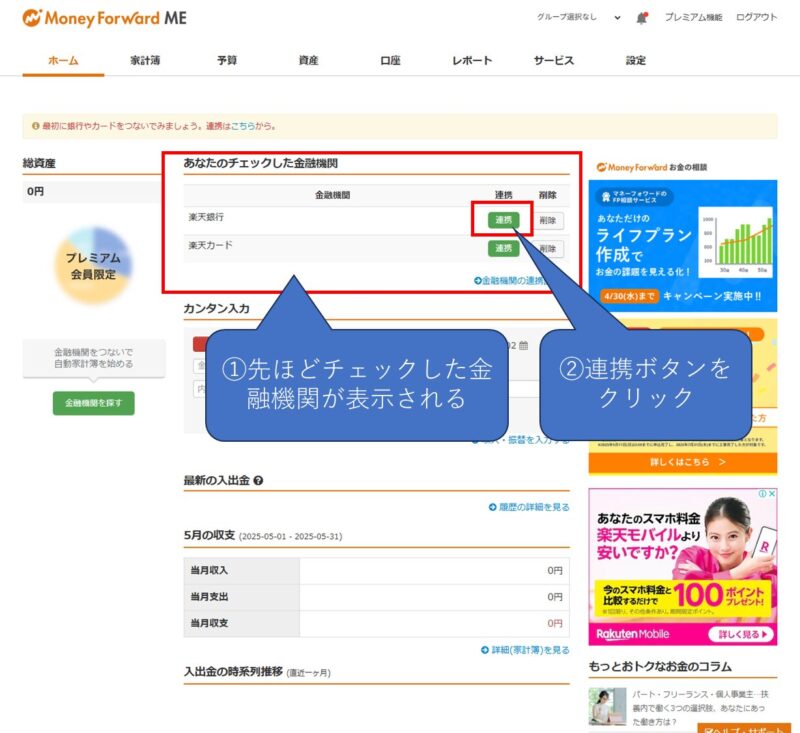Click the ヘルプ・サポート button at bottom right

[744, 728]
